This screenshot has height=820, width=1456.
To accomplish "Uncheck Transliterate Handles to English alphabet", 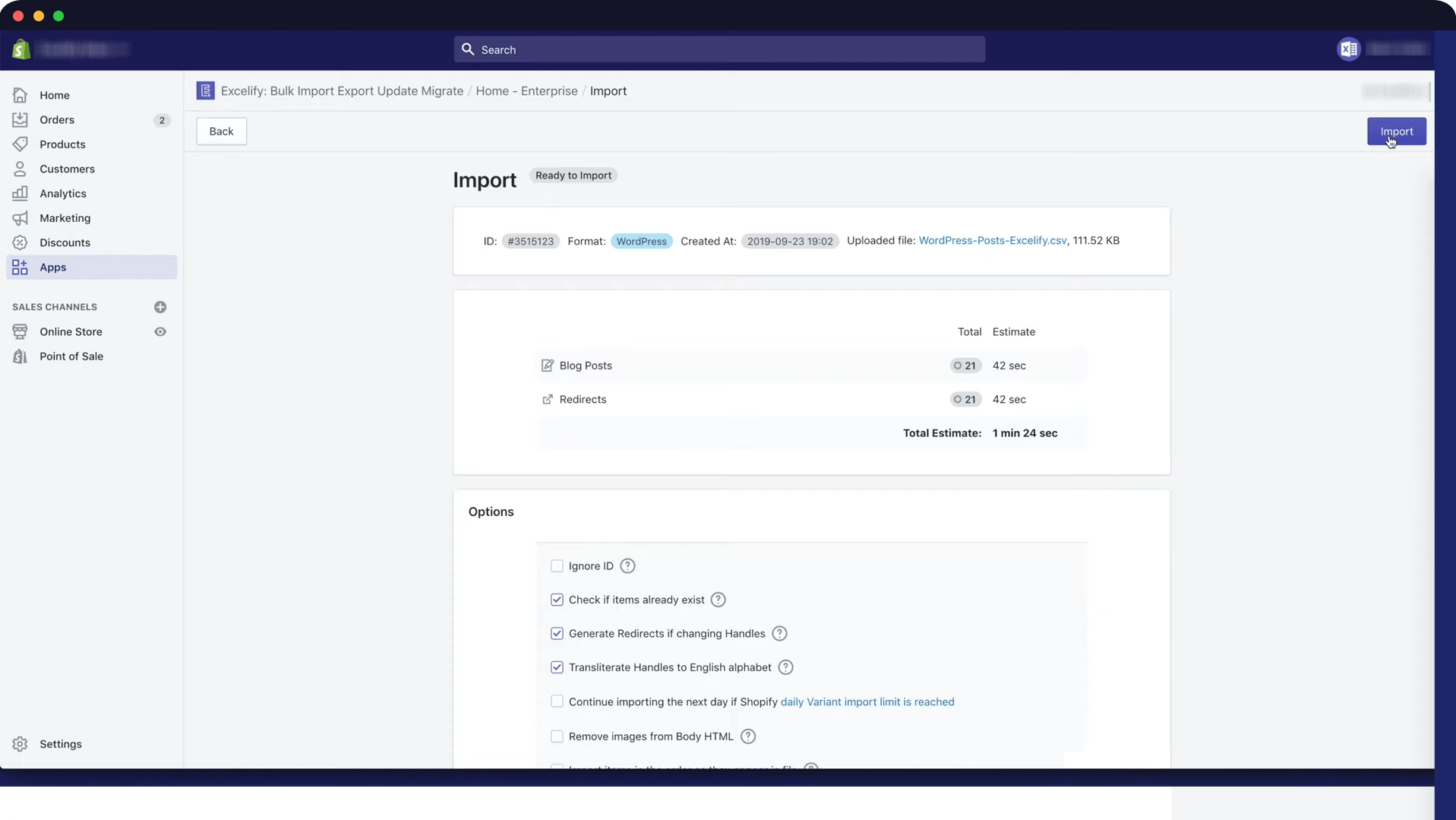I will pyautogui.click(x=557, y=667).
